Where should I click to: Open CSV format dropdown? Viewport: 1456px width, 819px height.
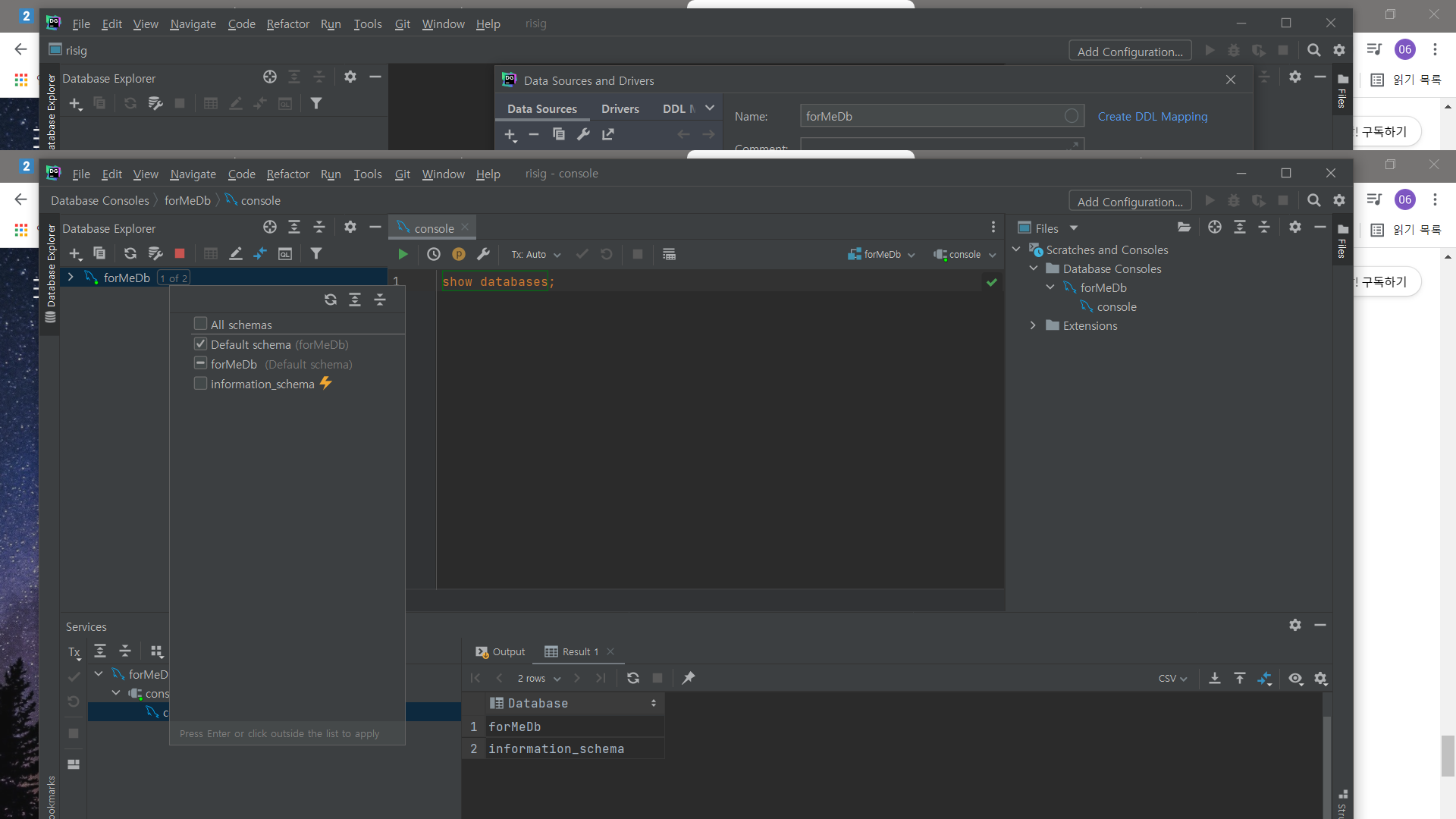(x=1172, y=678)
